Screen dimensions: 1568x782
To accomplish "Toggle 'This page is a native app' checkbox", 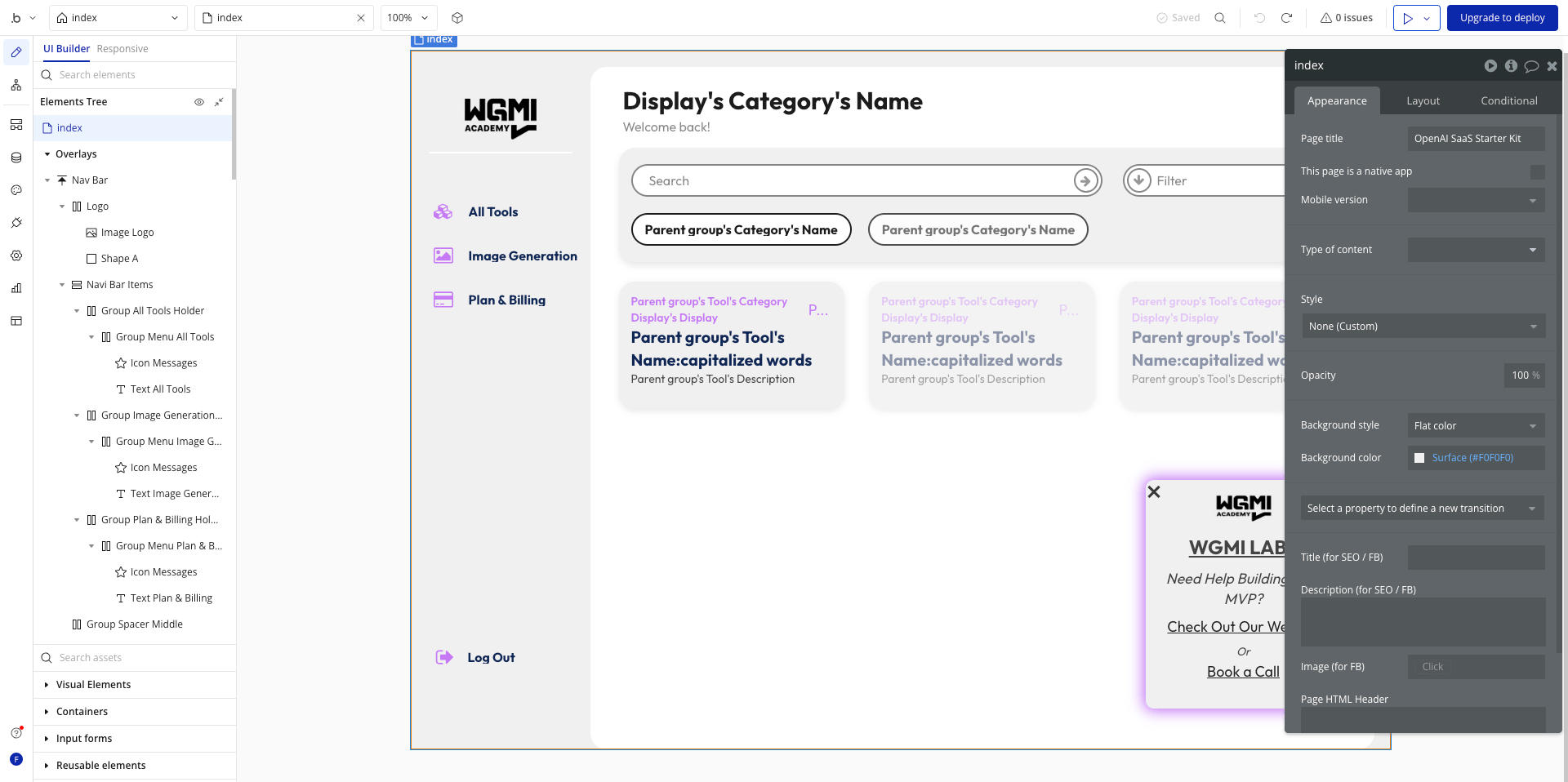I will (x=1537, y=171).
